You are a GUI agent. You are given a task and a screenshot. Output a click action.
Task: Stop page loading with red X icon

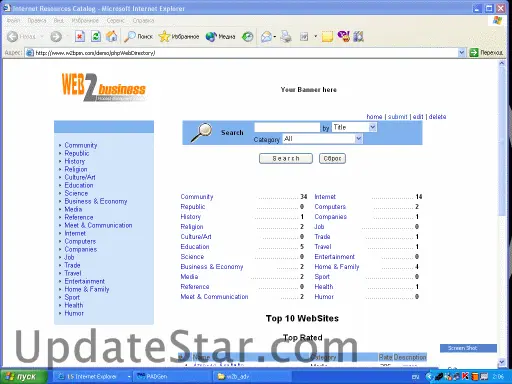(79, 36)
